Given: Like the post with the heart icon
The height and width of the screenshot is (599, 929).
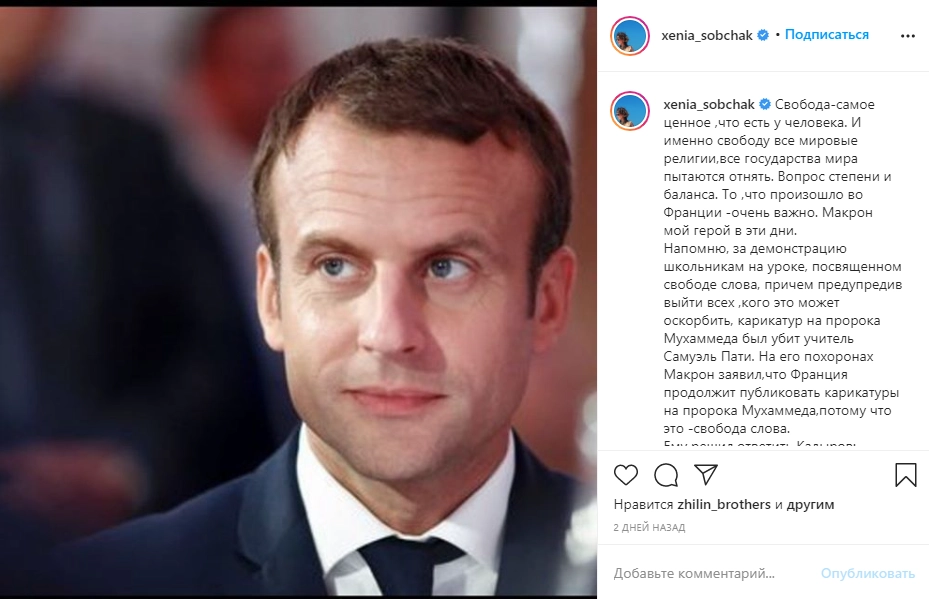Looking at the screenshot, I should (626, 475).
